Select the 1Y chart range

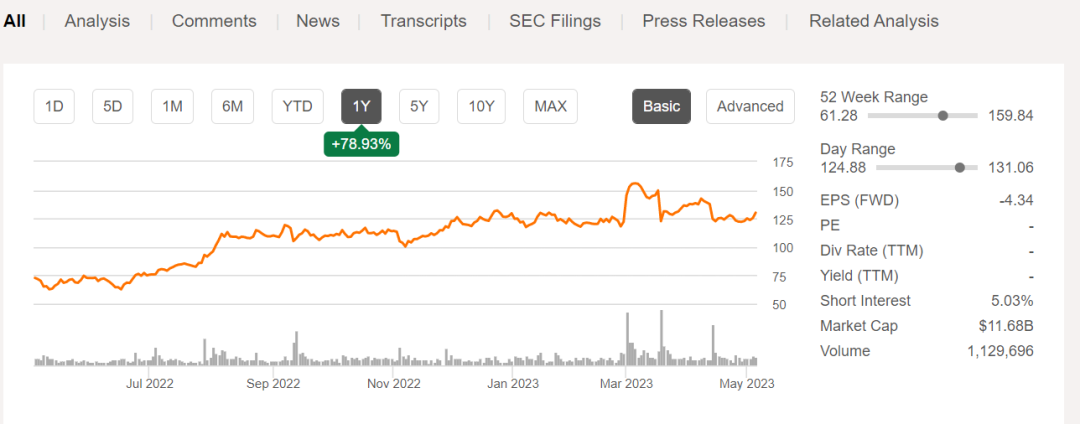361,106
